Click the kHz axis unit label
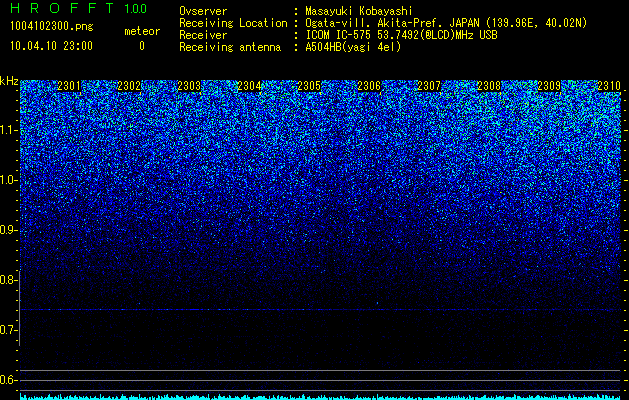The width and height of the screenshot is (629, 400). [x=9, y=81]
